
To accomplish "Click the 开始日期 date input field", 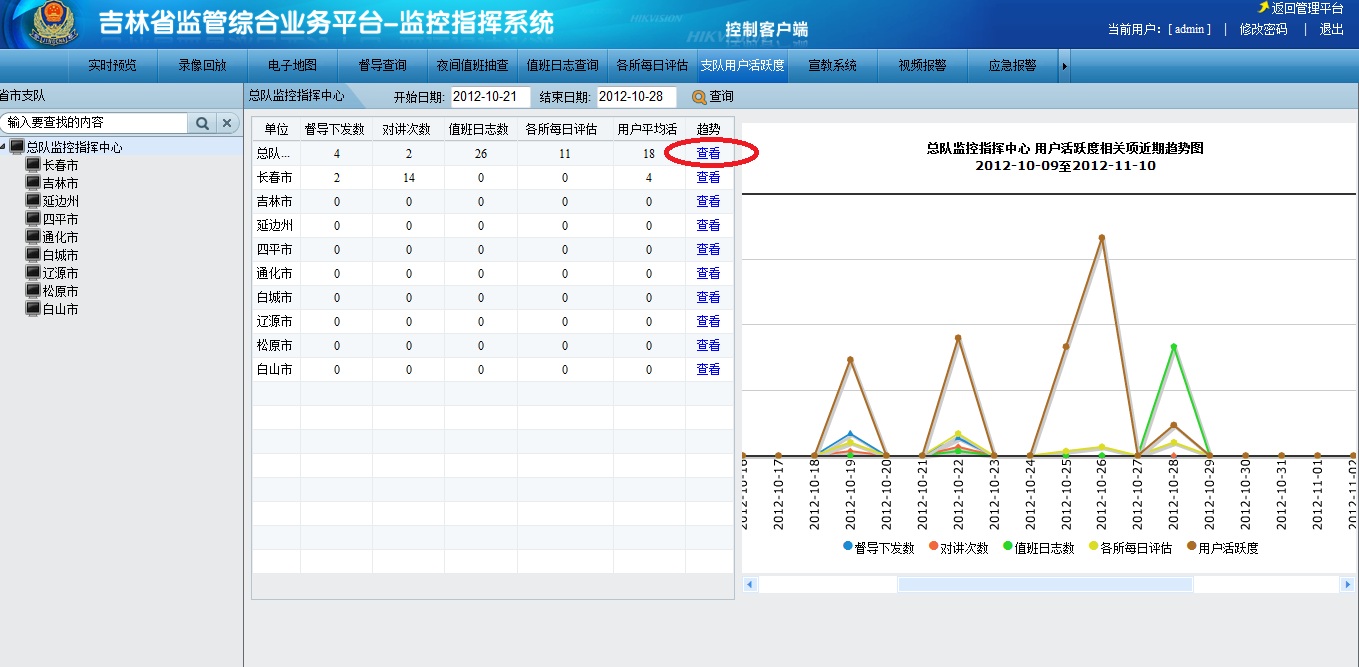I will [x=490, y=97].
